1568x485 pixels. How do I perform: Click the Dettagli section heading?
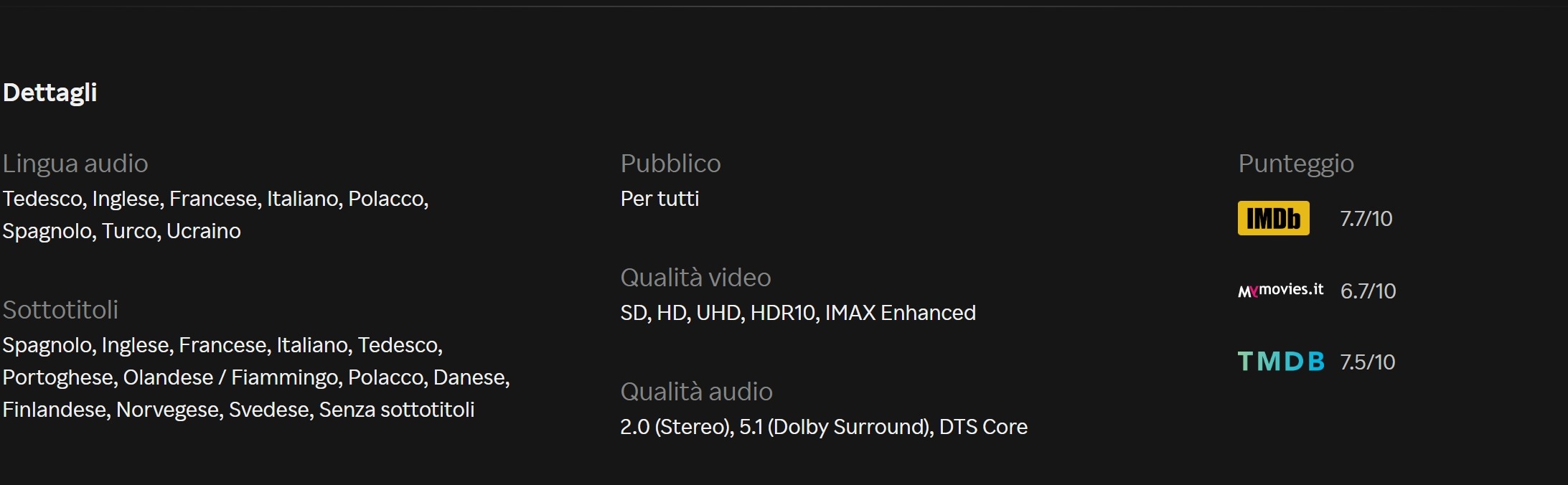click(50, 93)
